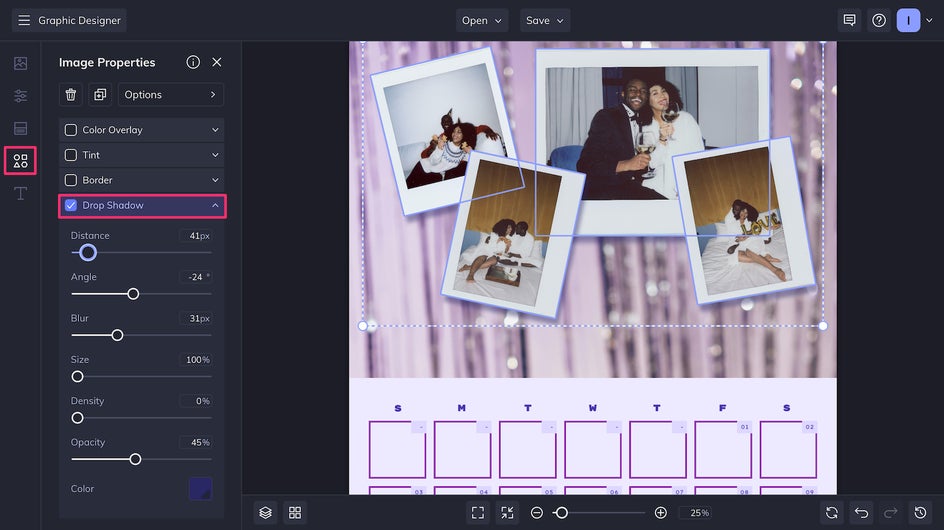
Task: Click the undo arrow icon
Action: click(x=862, y=513)
